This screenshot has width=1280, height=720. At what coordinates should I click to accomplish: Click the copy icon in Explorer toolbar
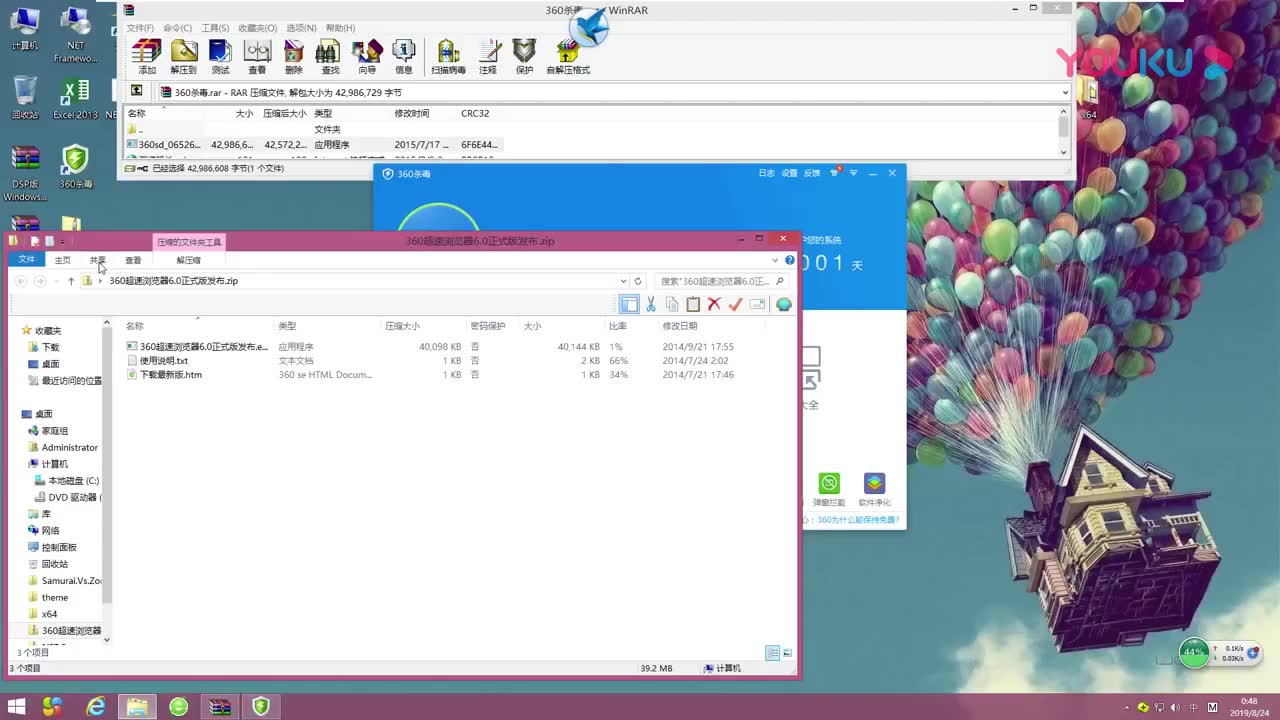coord(672,304)
